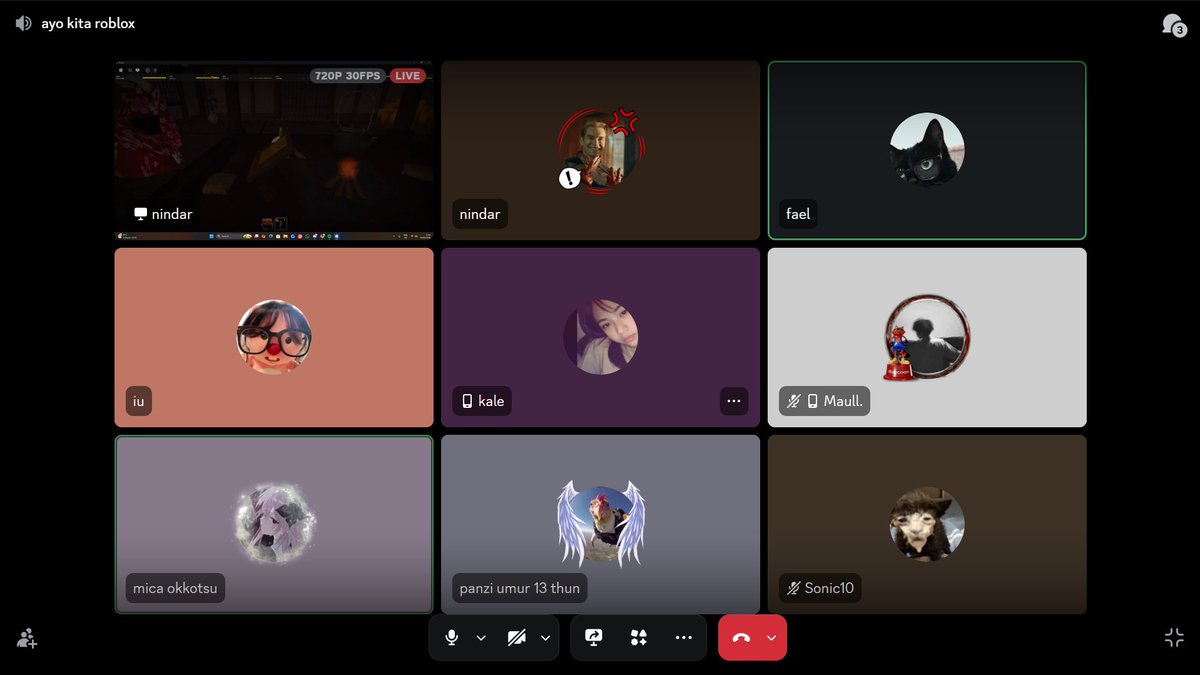1200x675 pixels.
Task: Open more options in the control bar
Action: (x=684, y=638)
